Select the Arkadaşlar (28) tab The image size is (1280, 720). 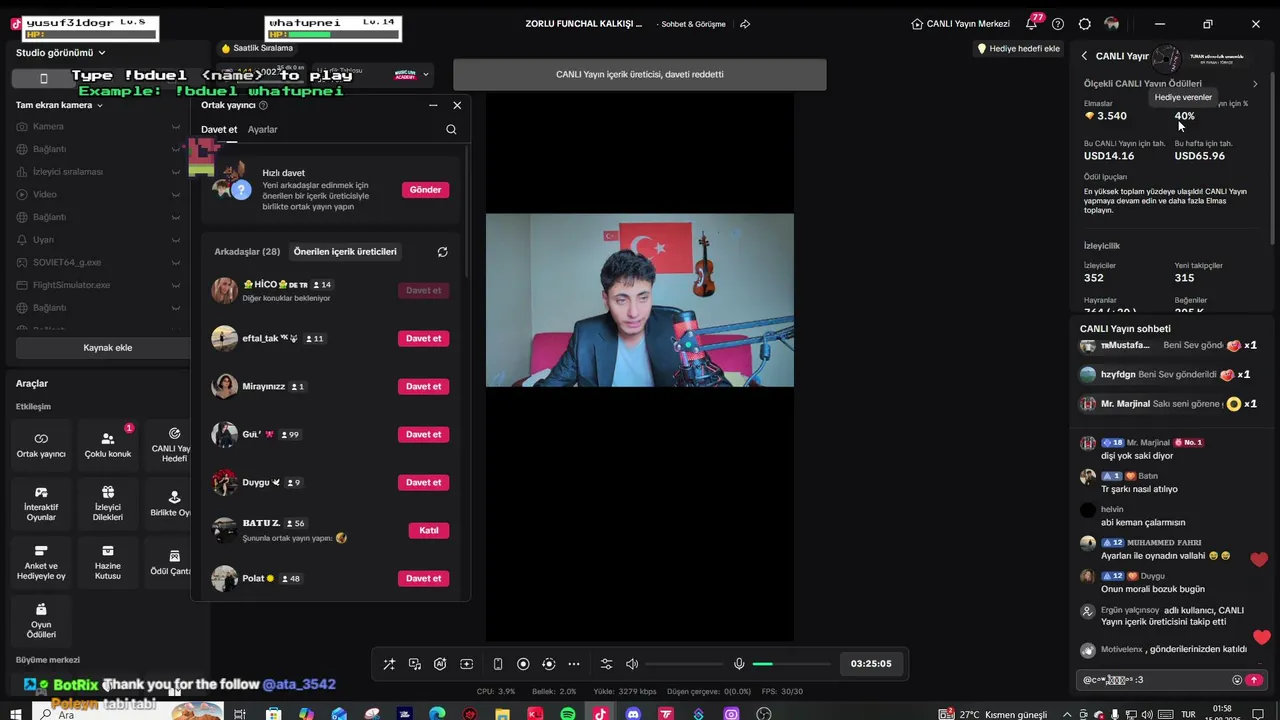pyautogui.click(x=247, y=252)
